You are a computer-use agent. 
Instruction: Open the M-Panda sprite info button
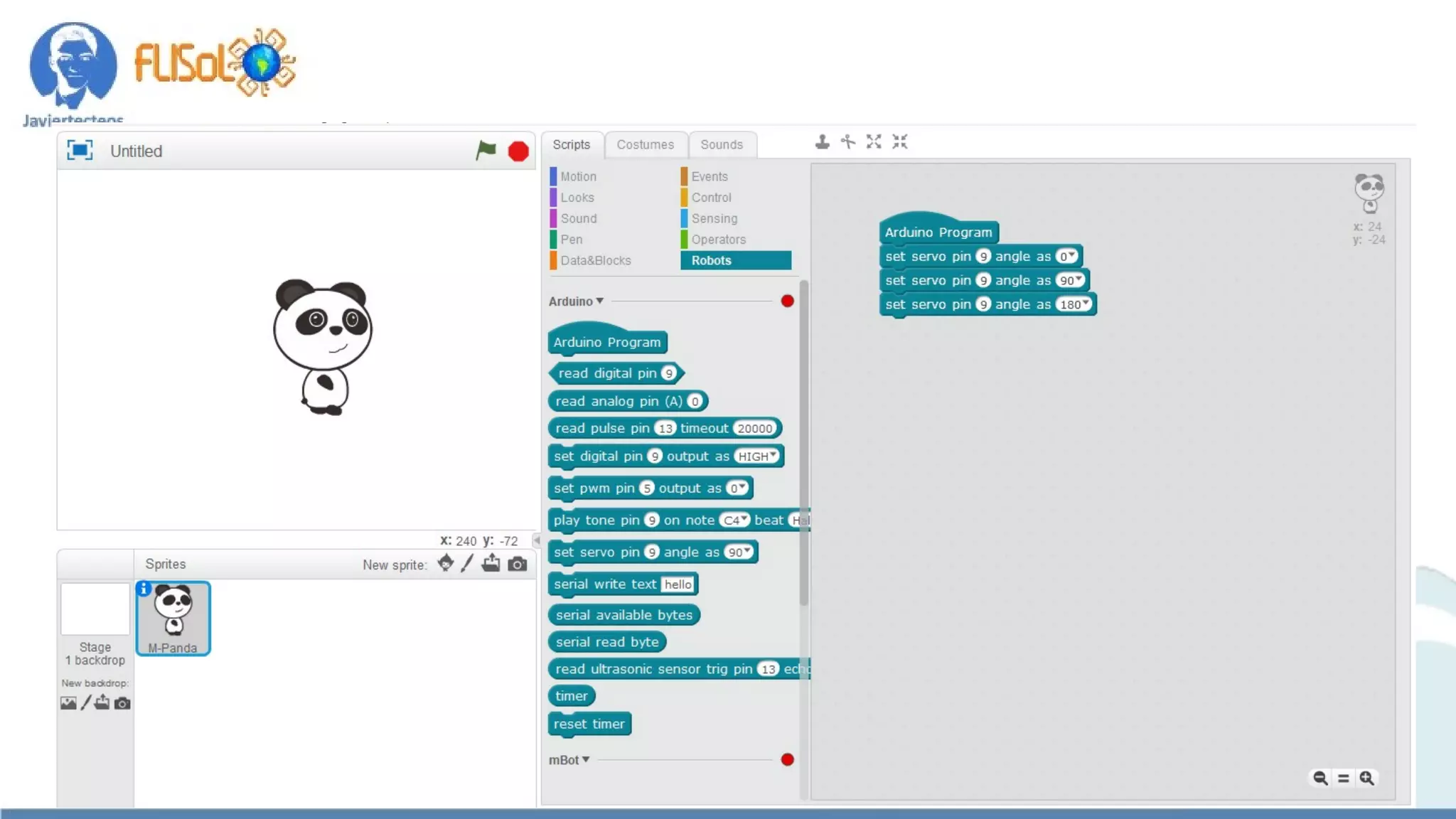[144, 589]
